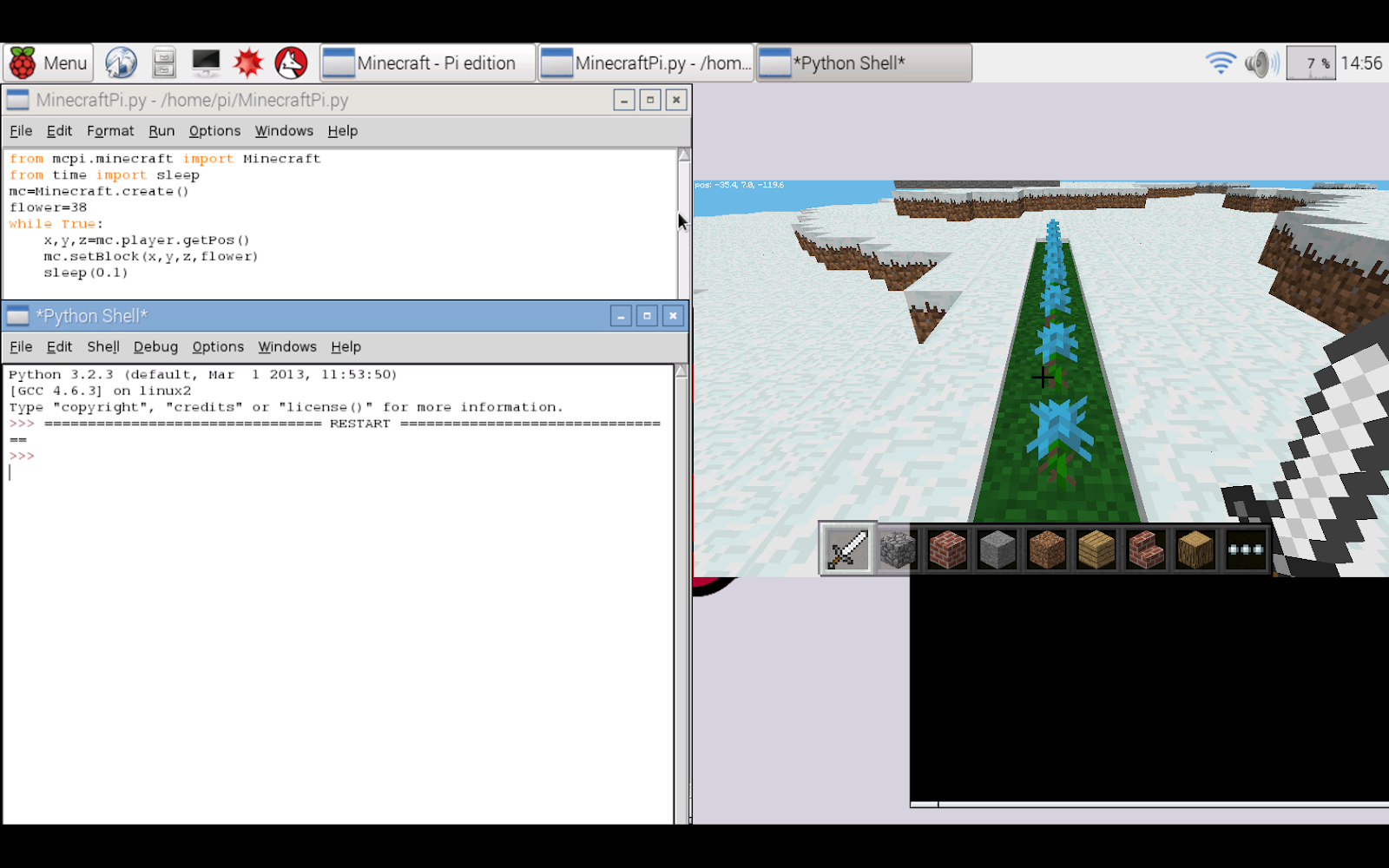1389x868 pixels.
Task: Click the Minecraft position coordinates readout
Action: pos(739,185)
